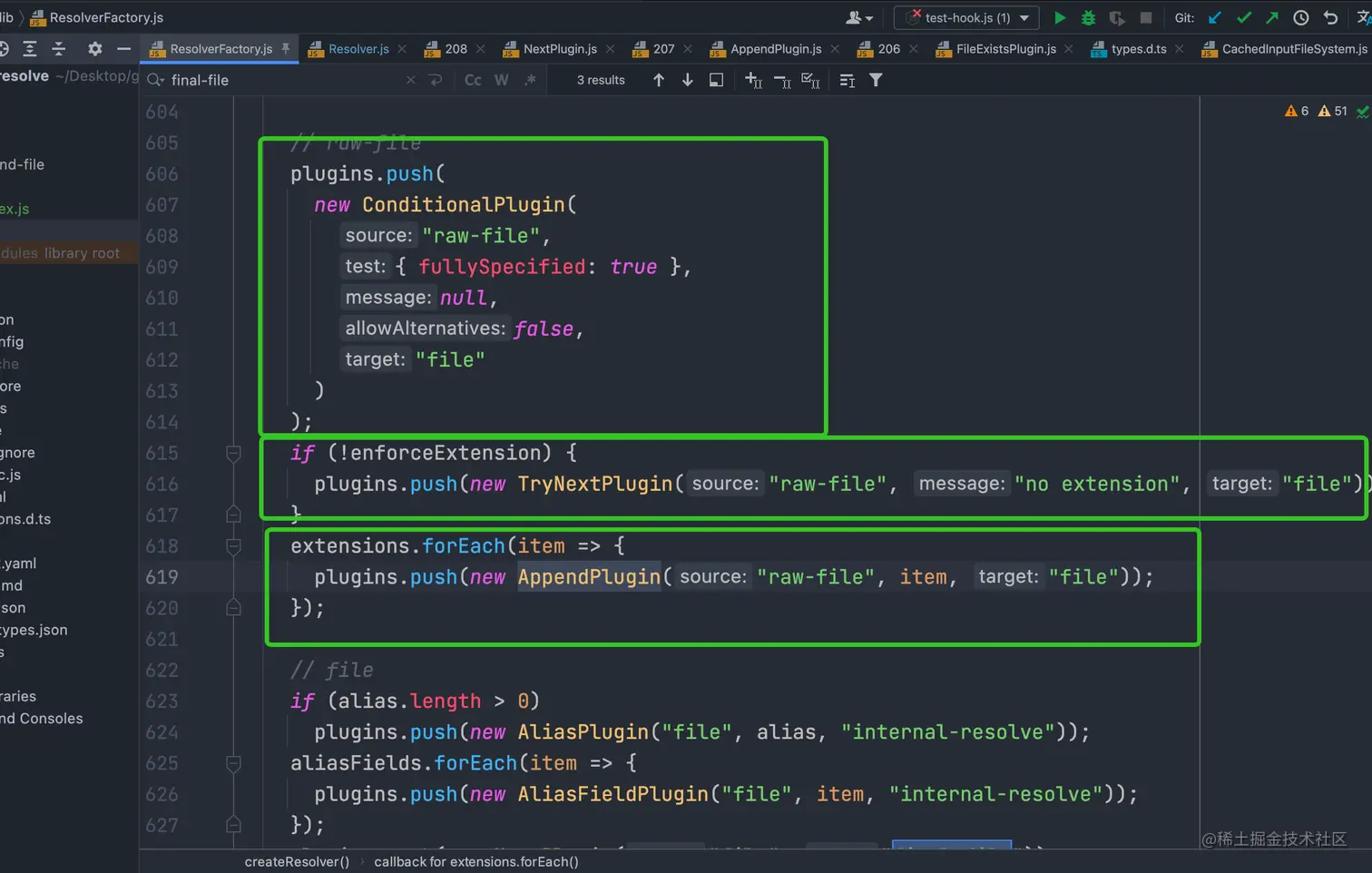Collapse the extensions.forEach block on line 618

(x=233, y=546)
